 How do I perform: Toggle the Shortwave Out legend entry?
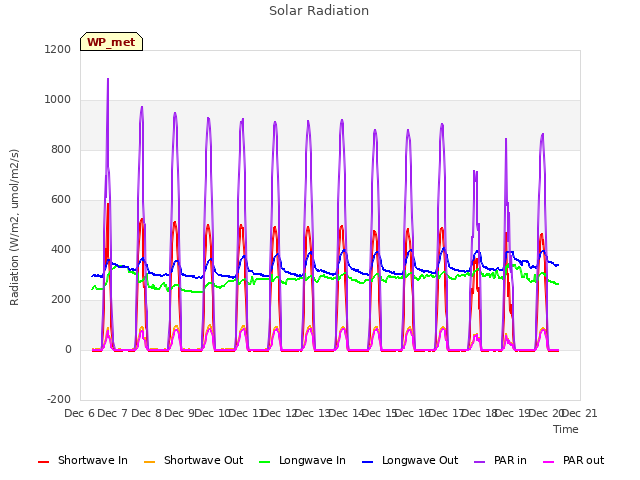coord(193,460)
